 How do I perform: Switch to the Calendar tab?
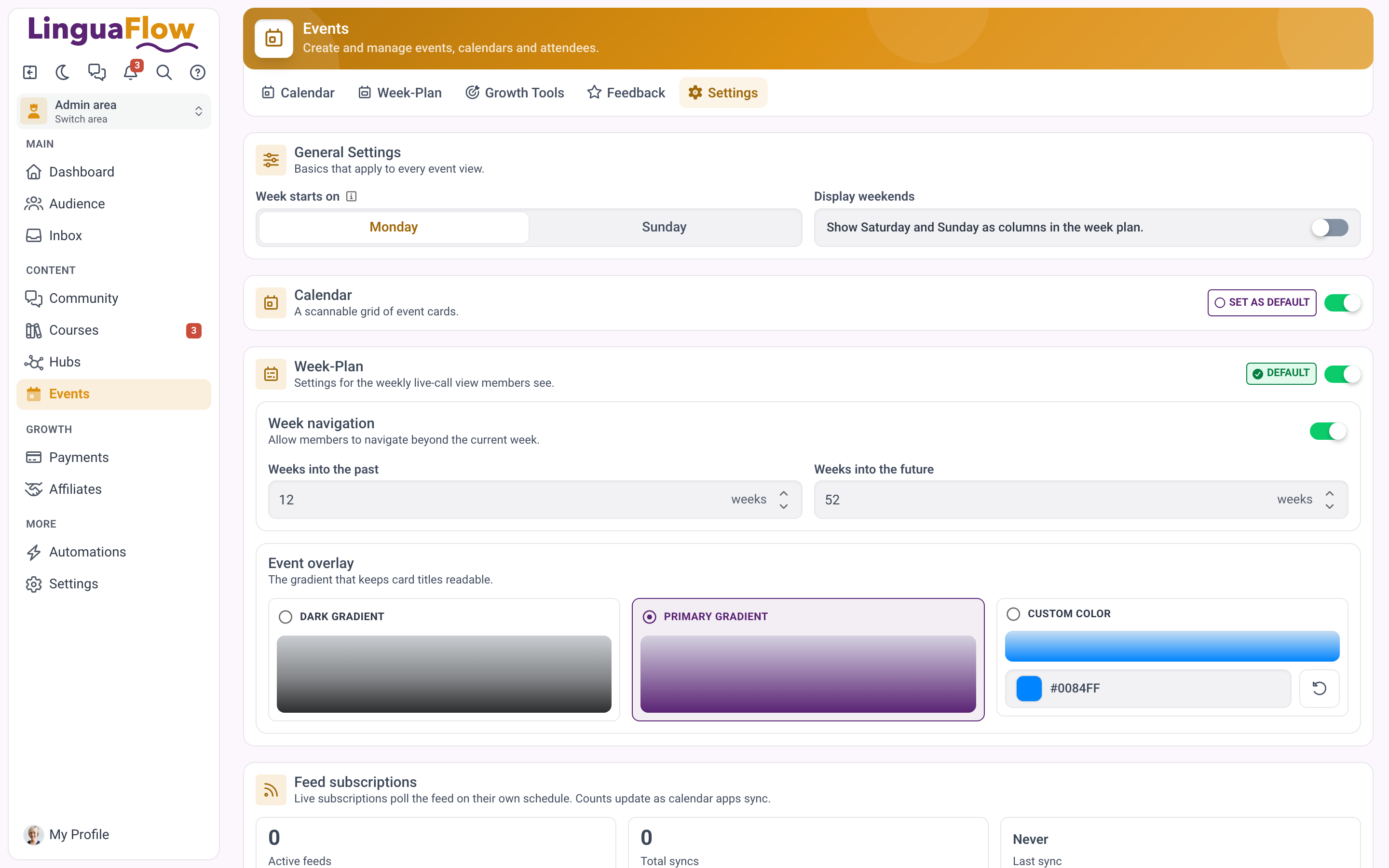298,93
